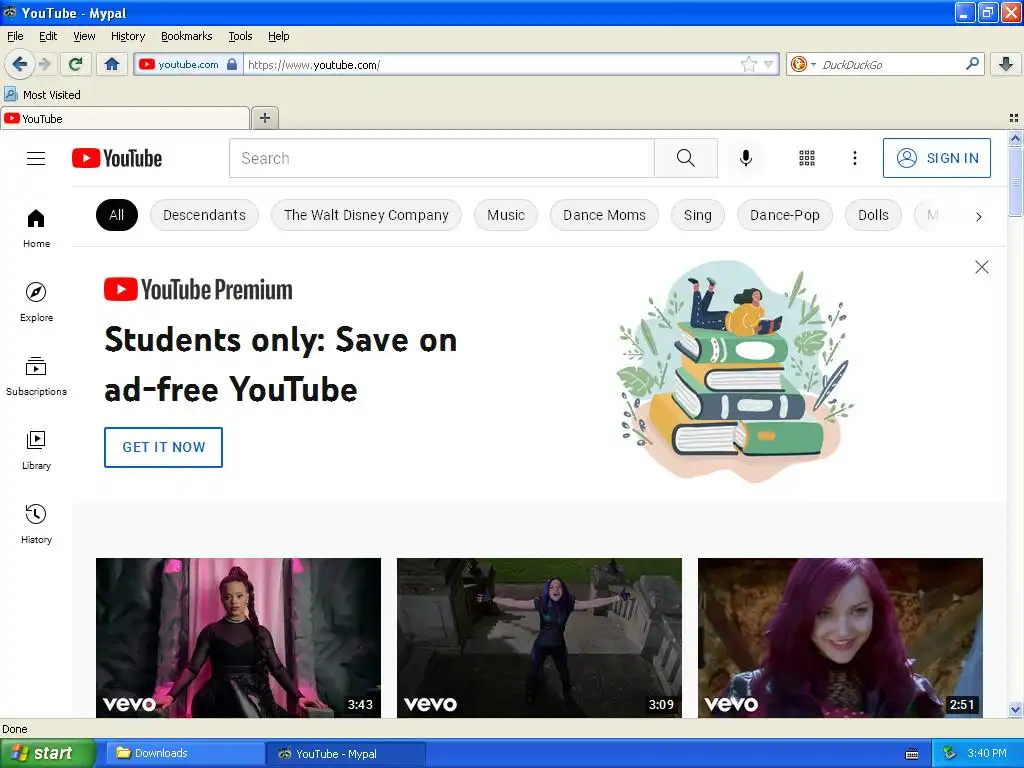Screen dimensions: 1024x768
Task: Open the Tools menu
Action: [240, 36]
